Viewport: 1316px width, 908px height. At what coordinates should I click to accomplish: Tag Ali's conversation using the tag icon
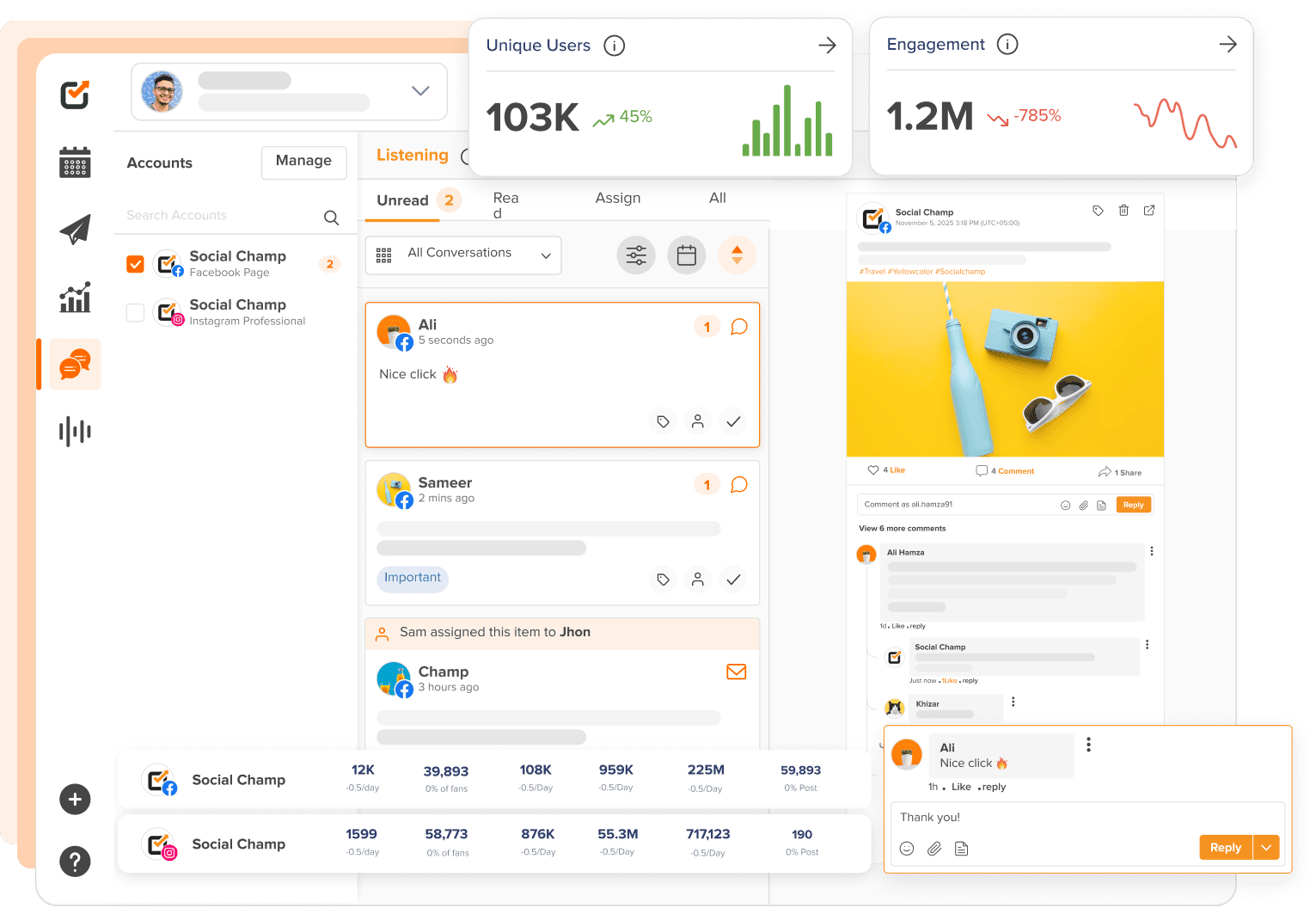pos(662,421)
